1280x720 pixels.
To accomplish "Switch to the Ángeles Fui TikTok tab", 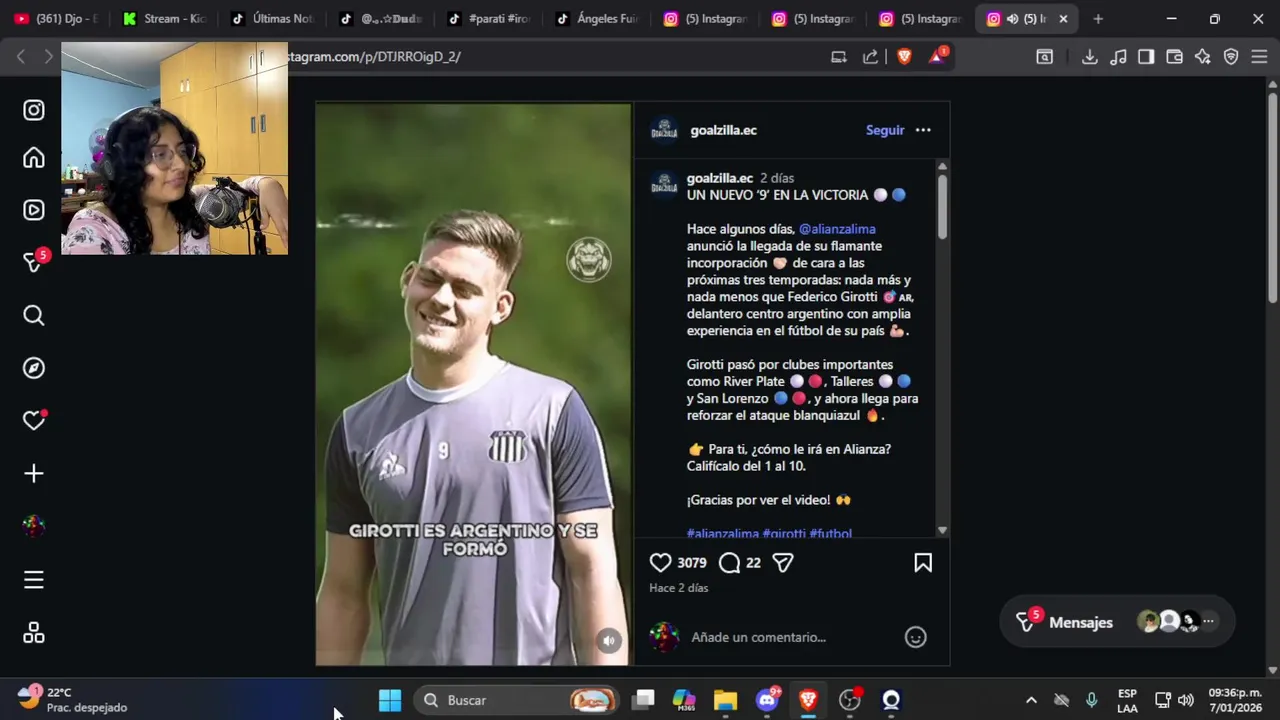I will (597, 19).
